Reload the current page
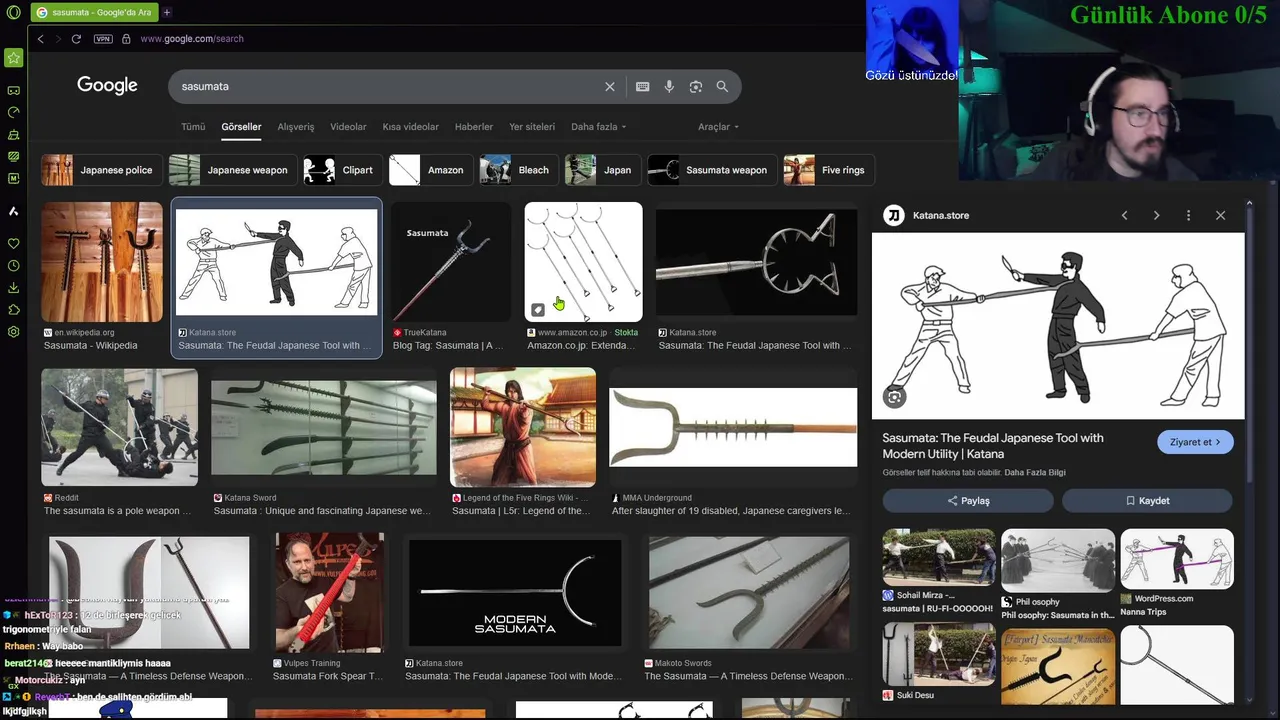 pos(76,39)
